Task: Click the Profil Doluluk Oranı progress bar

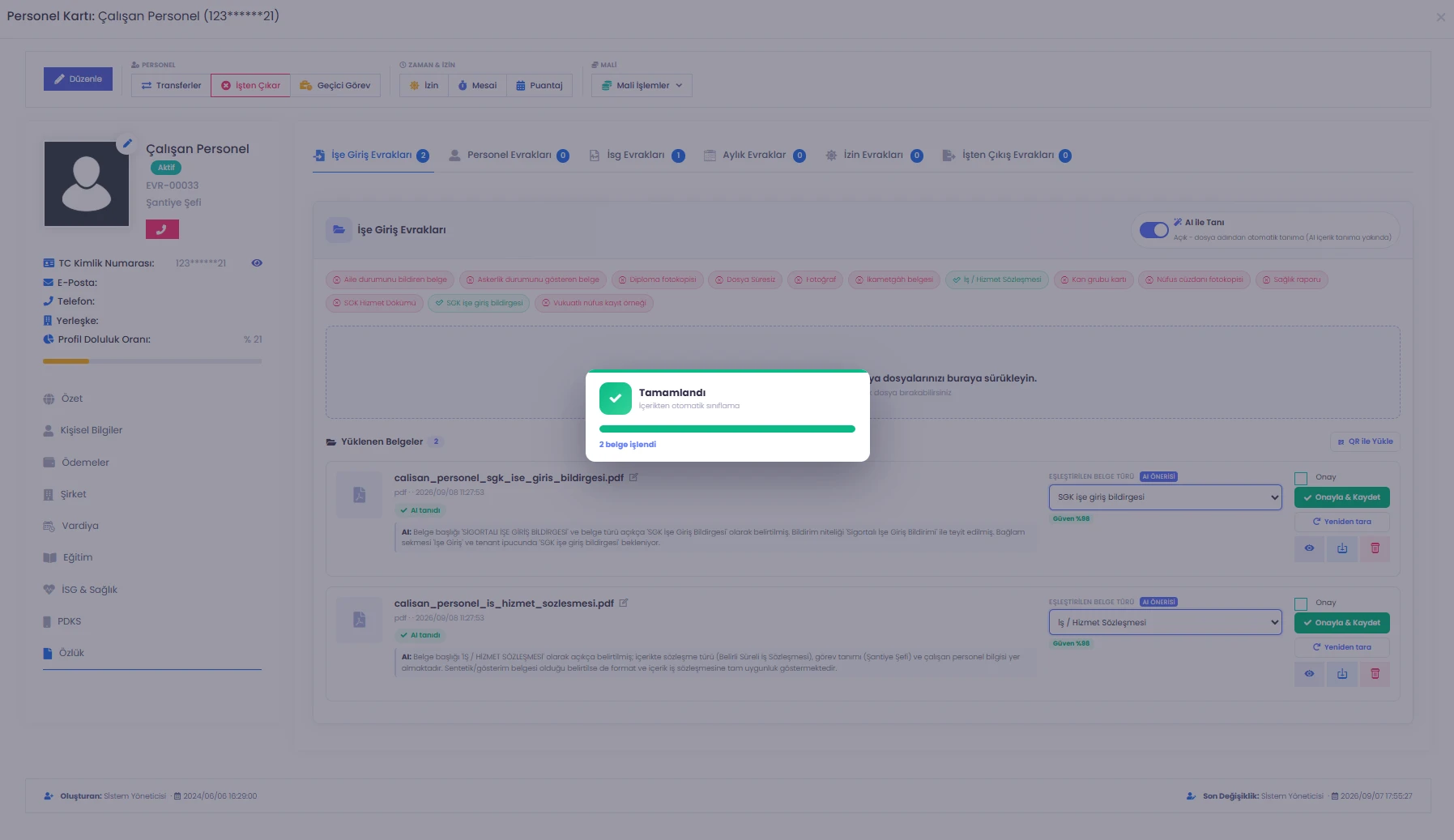Action: [x=152, y=361]
